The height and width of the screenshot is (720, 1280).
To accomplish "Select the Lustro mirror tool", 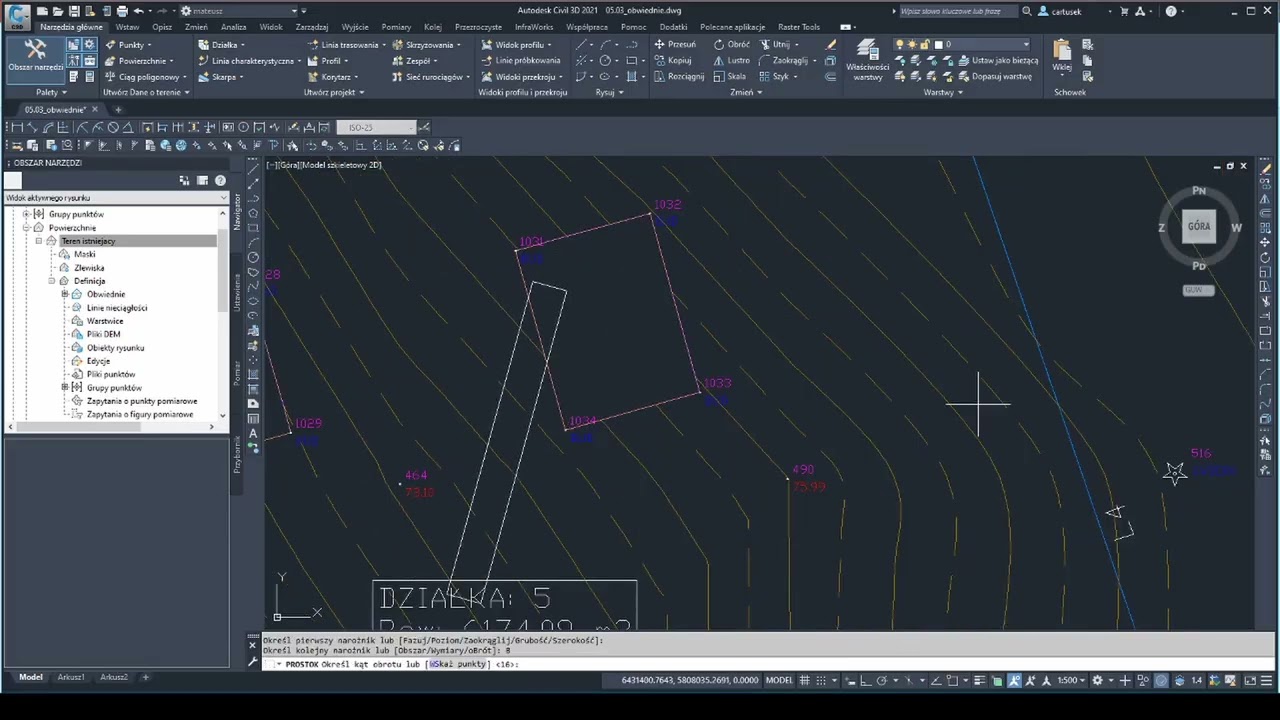I will (x=731, y=60).
